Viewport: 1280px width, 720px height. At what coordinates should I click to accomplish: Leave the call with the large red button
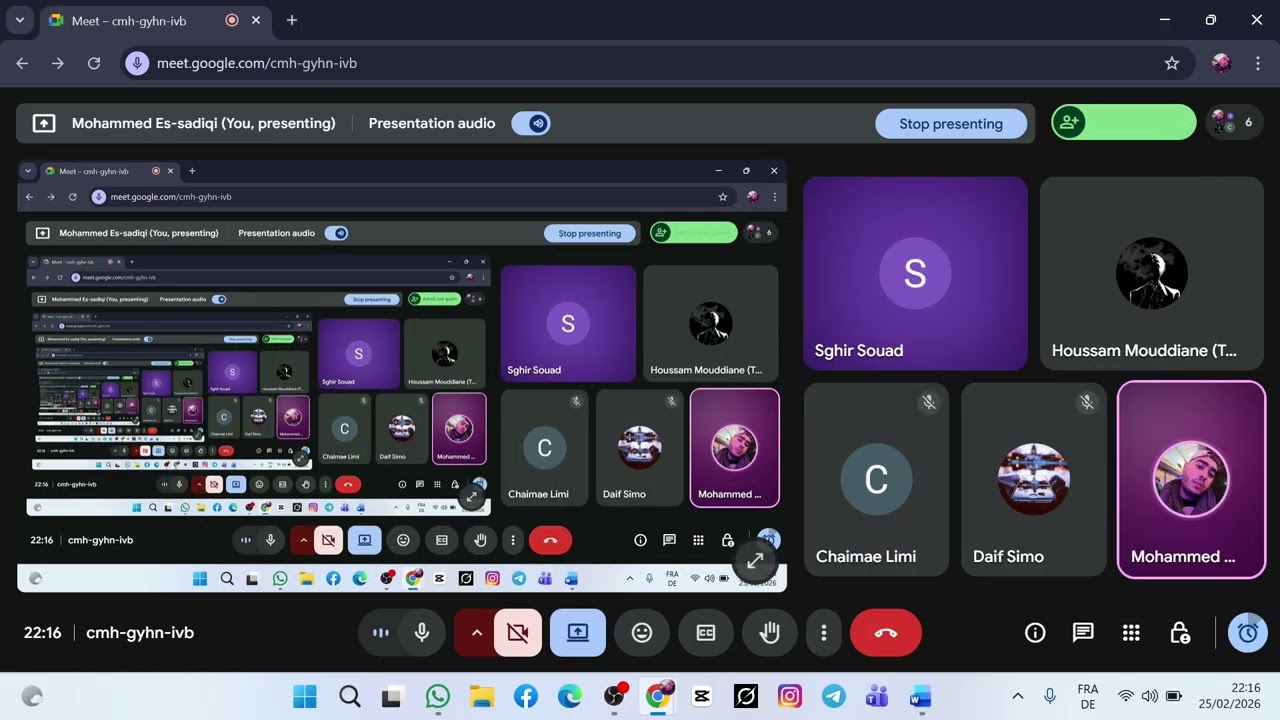pos(886,633)
